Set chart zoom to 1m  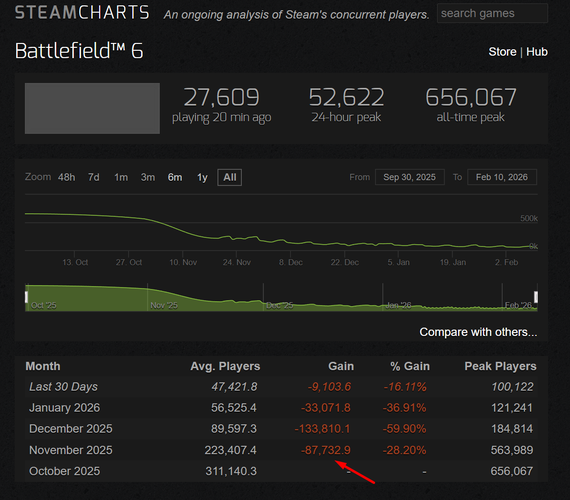click(121, 177)
